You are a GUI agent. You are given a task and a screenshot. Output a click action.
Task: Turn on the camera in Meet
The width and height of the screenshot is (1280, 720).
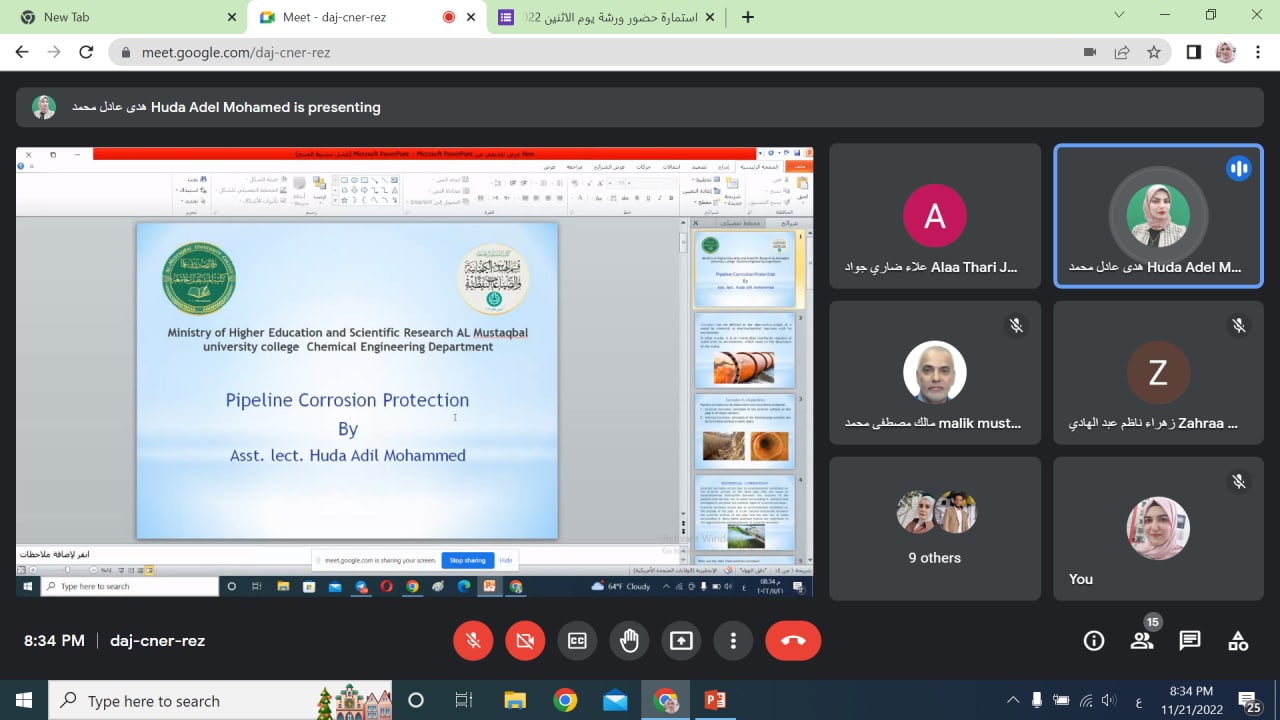(525, 641)
